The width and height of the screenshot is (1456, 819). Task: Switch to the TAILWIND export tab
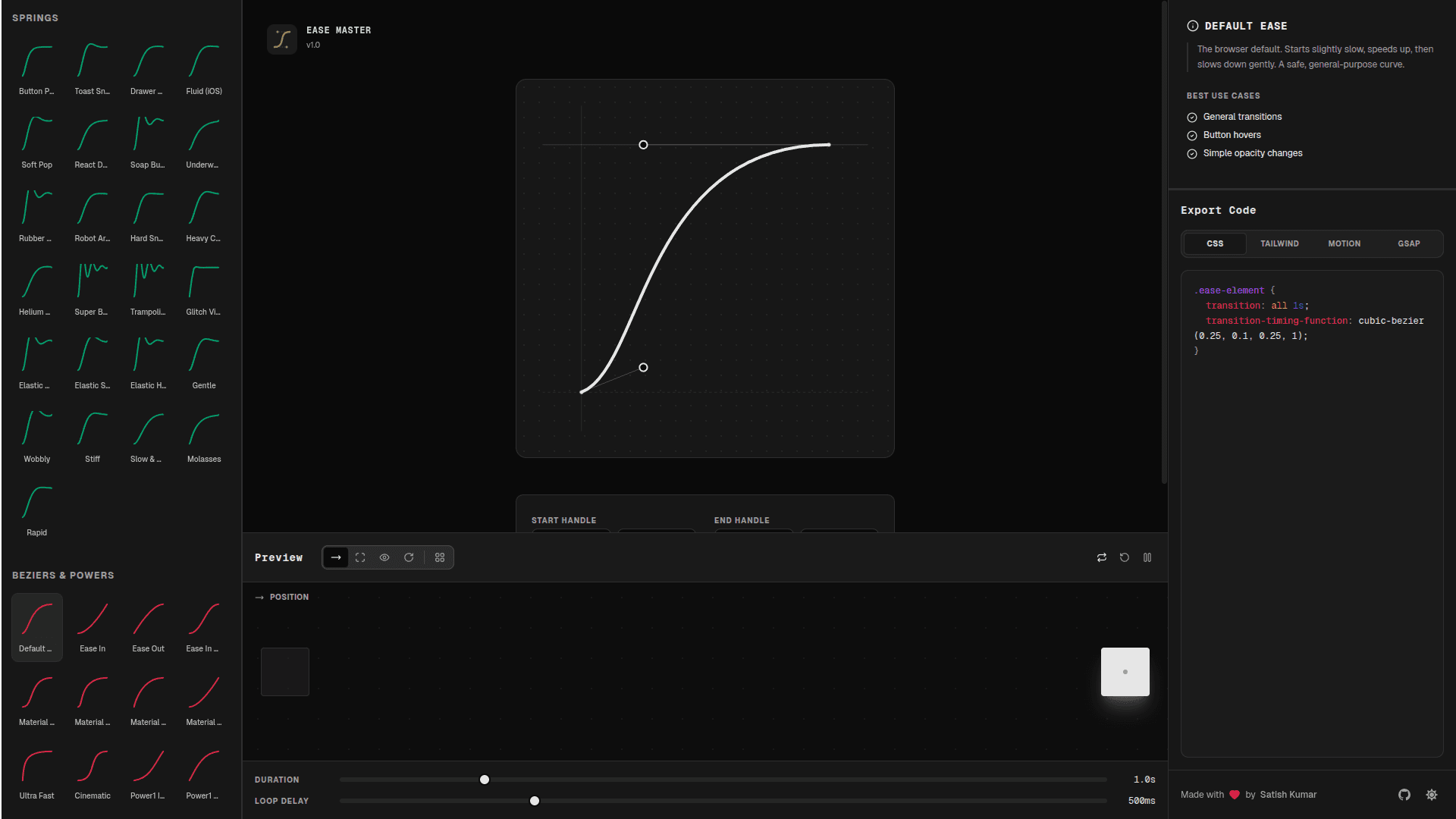(x=1279, y=244)
